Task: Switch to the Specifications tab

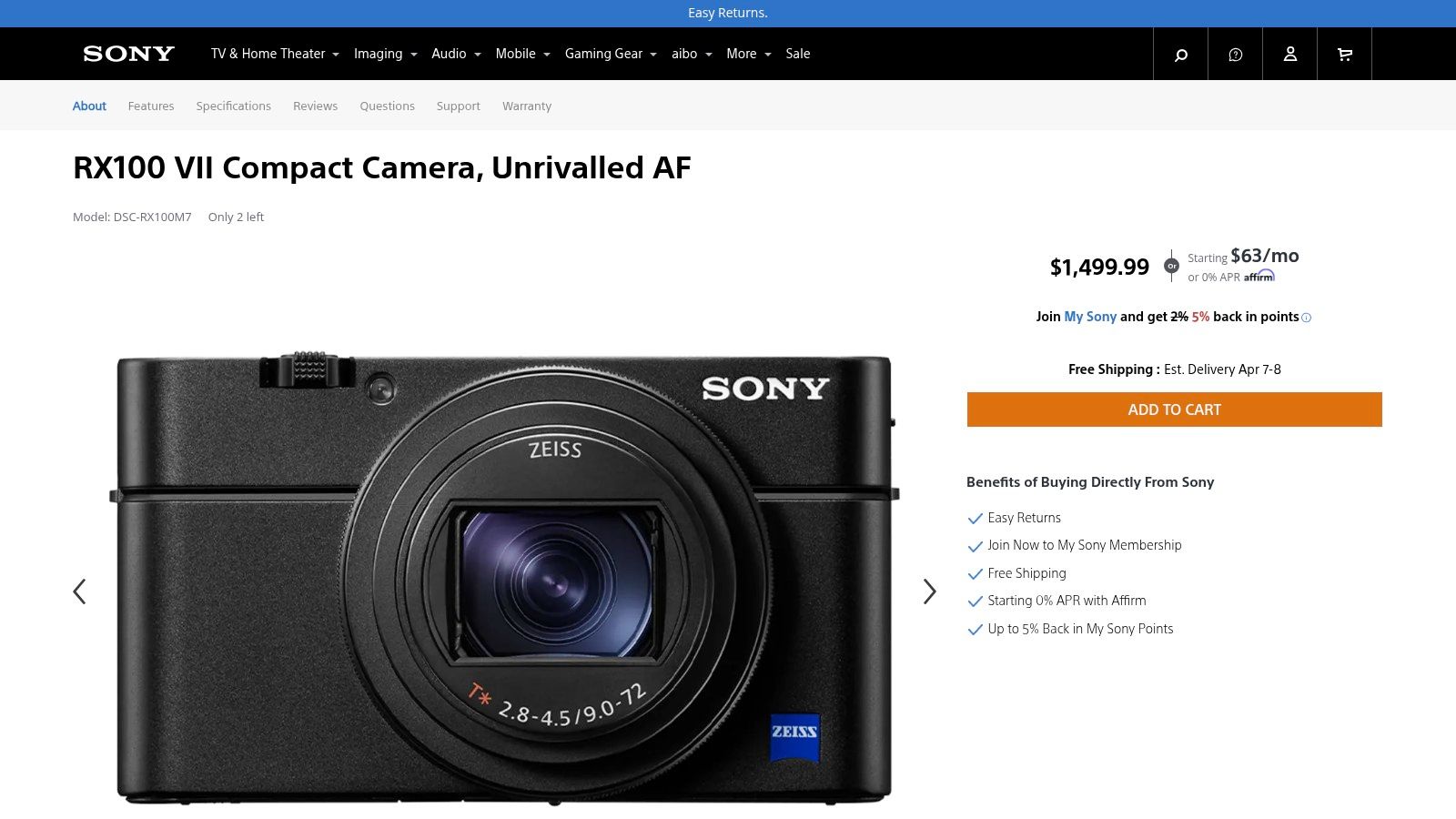Action: click(234, 106)
